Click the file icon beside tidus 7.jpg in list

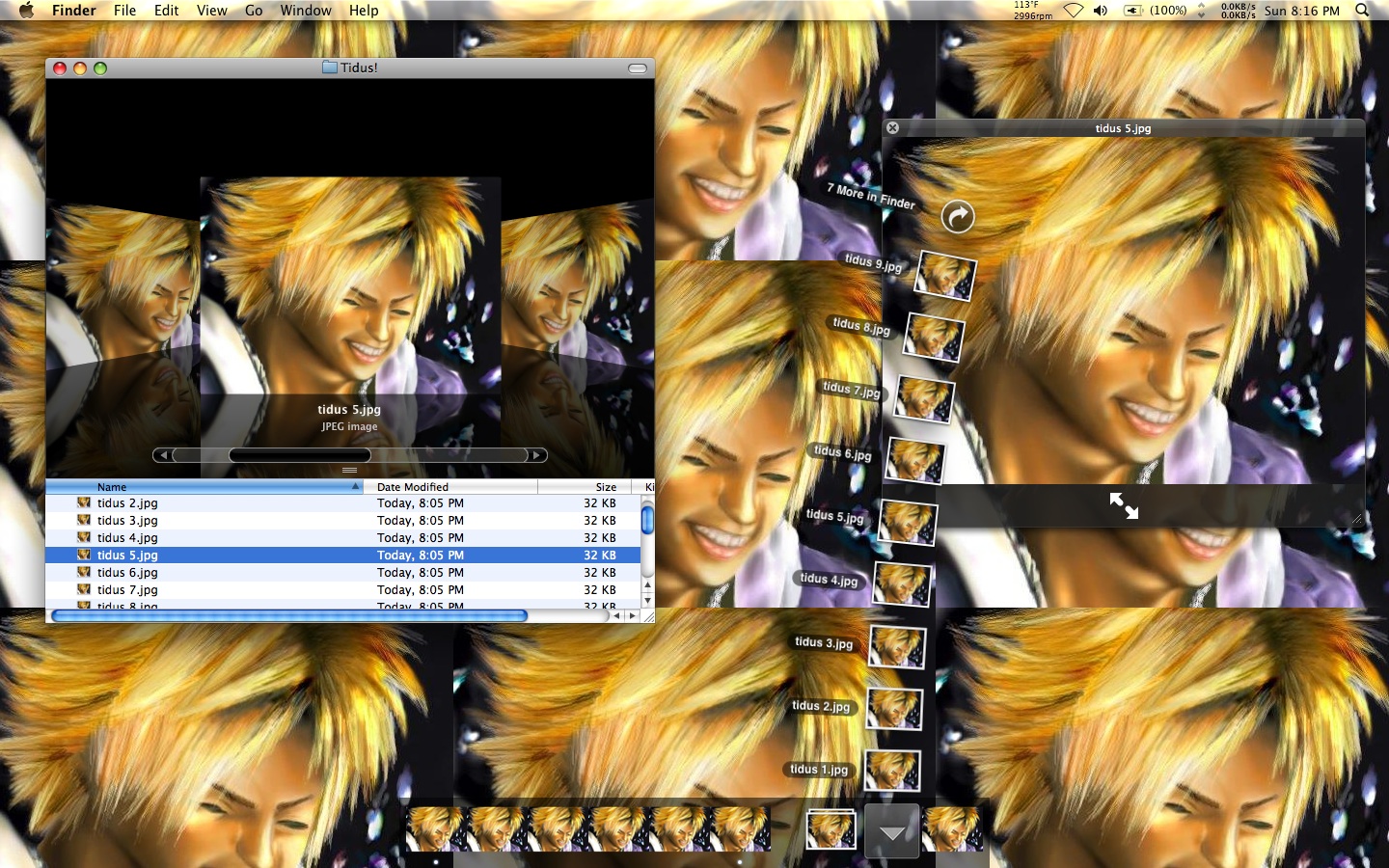point(84,590)
